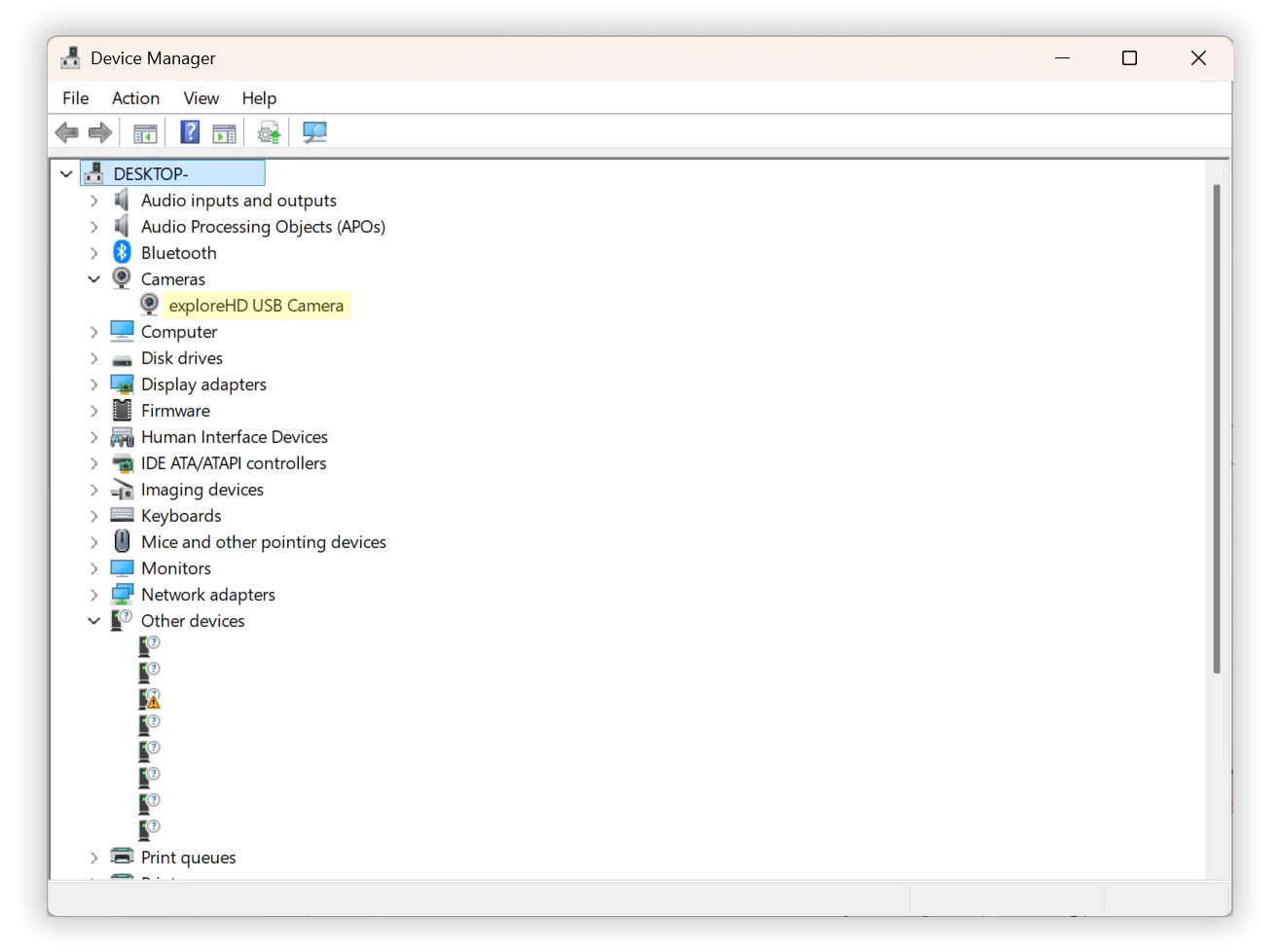Open the Help menu
Image resolution: width=1280 pixels, height=952 pixels.
pos(259,98)
